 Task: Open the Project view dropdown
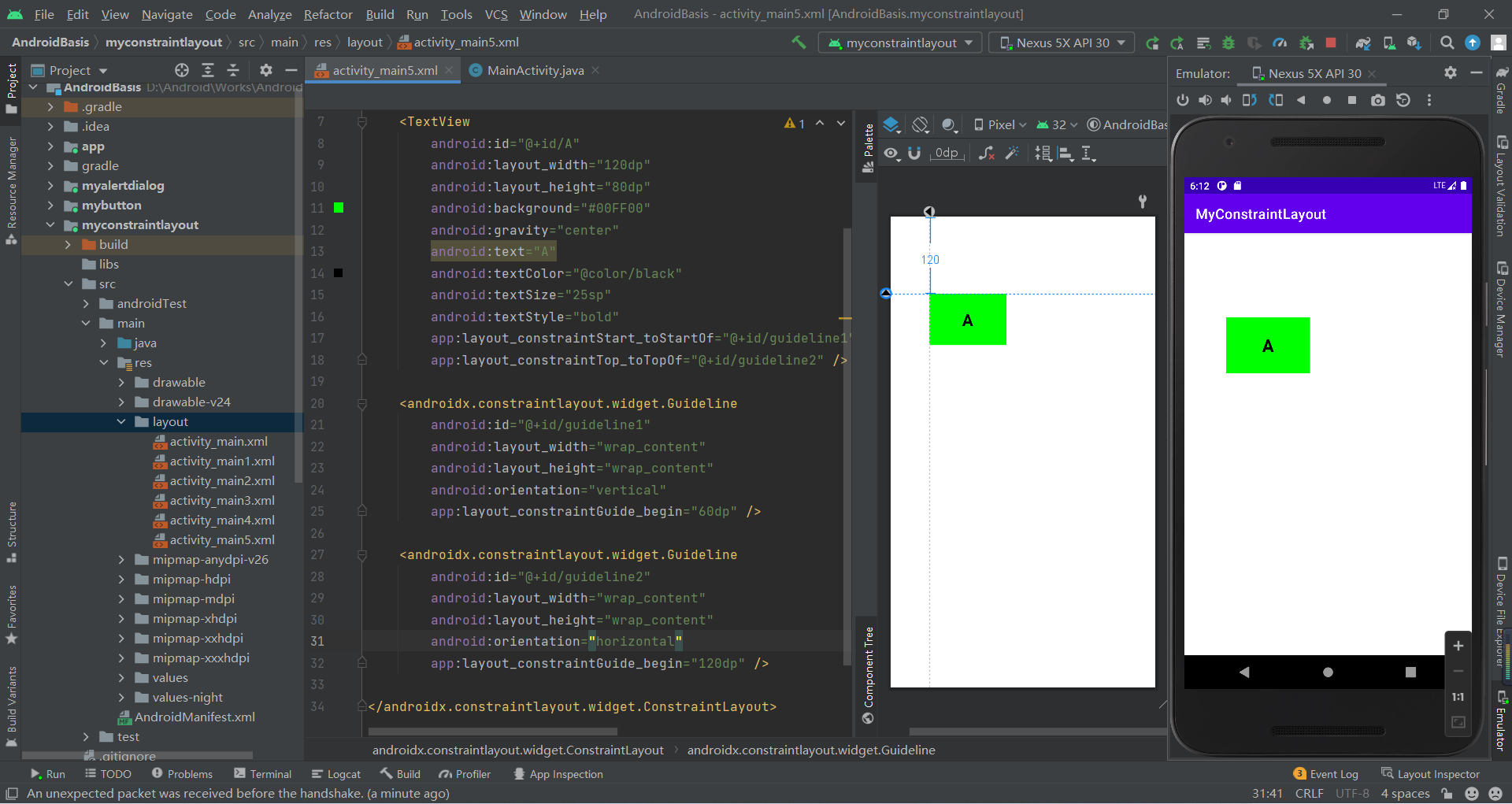[69, 70]
